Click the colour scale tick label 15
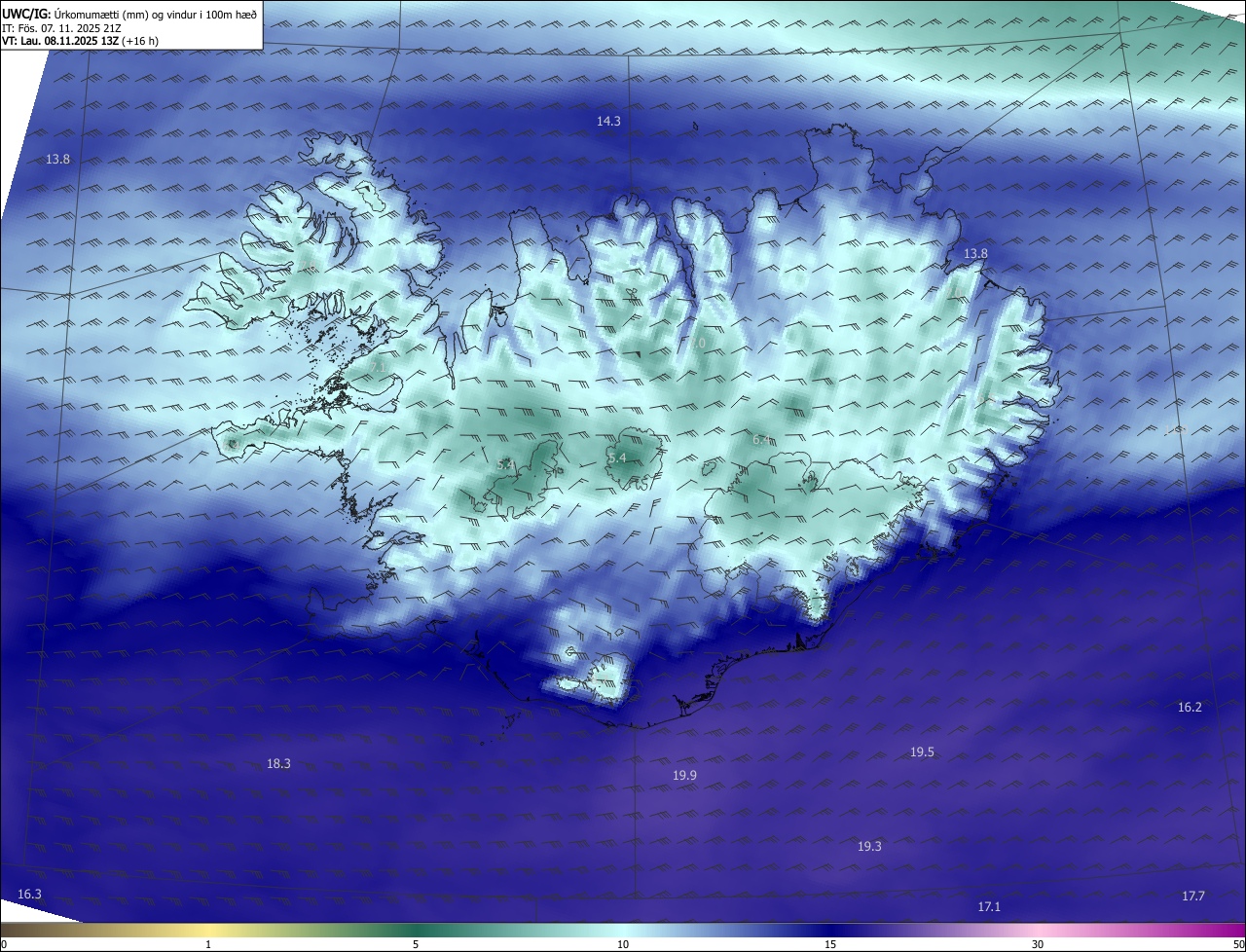The width and height of the screenshot is (1246, 952). [830, 944]
